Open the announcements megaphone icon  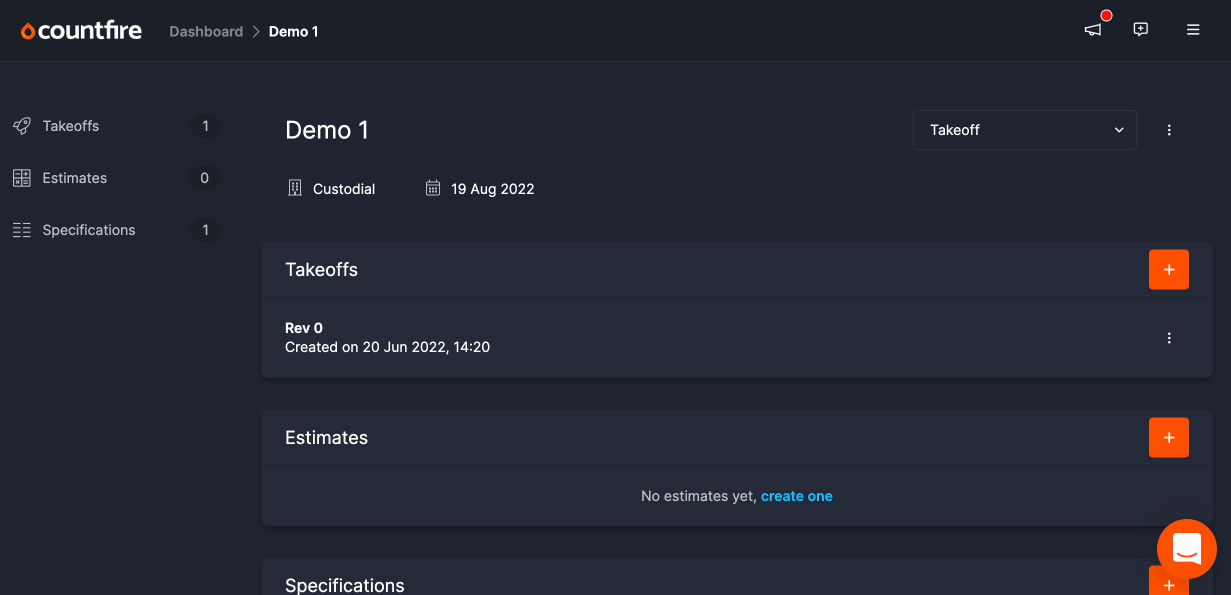pyautogui.click(x=1093, y=30)
